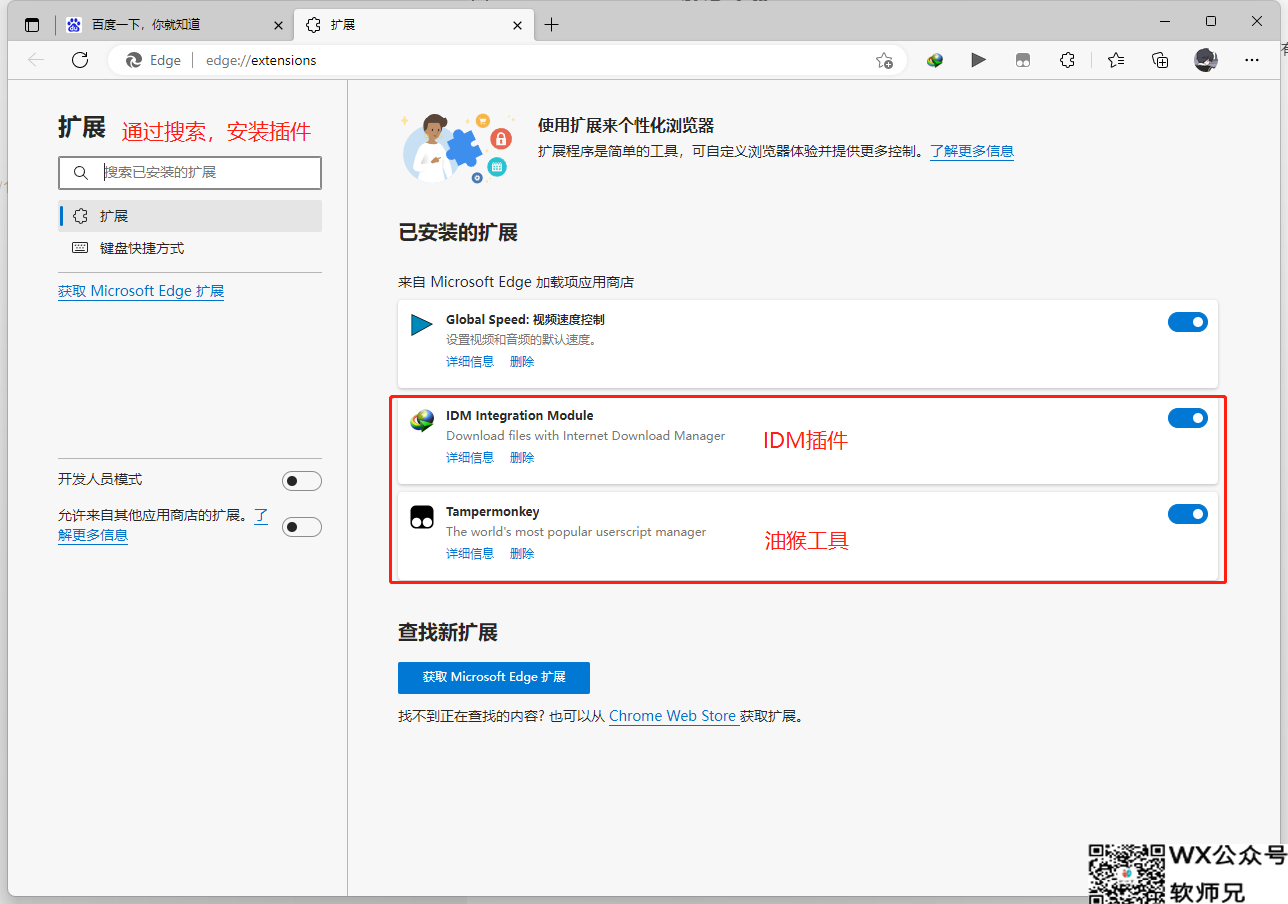Click the browser back arrow
The image size is (1288, 904).
point(36,60)
